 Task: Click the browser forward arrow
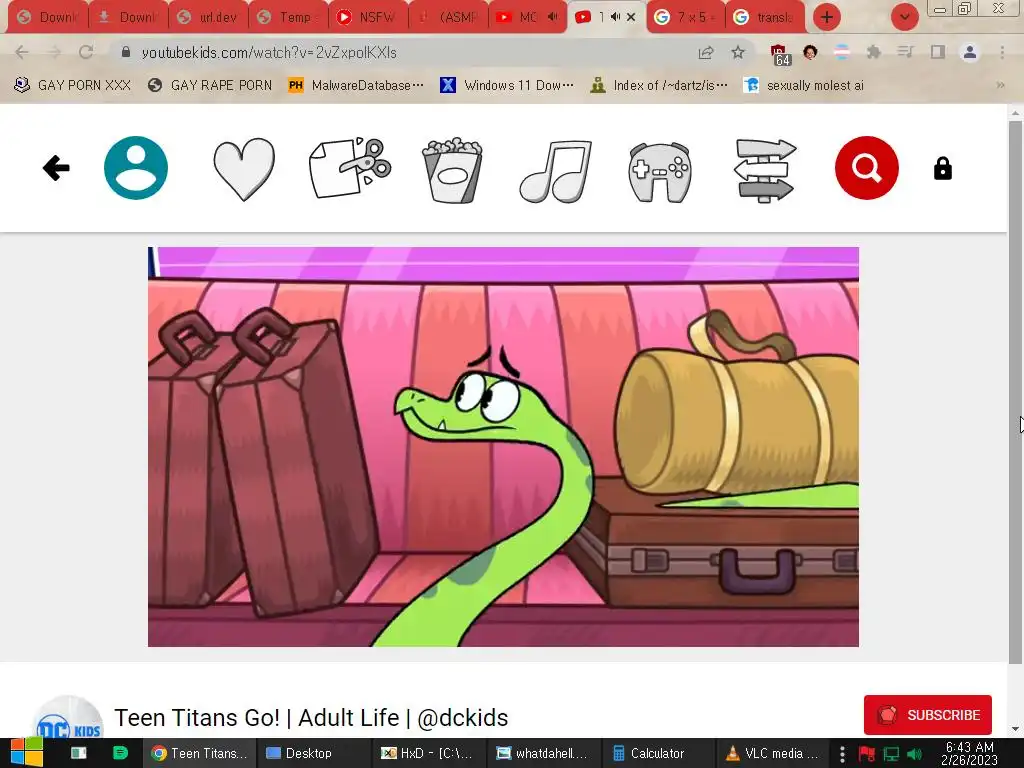(54, 52)
